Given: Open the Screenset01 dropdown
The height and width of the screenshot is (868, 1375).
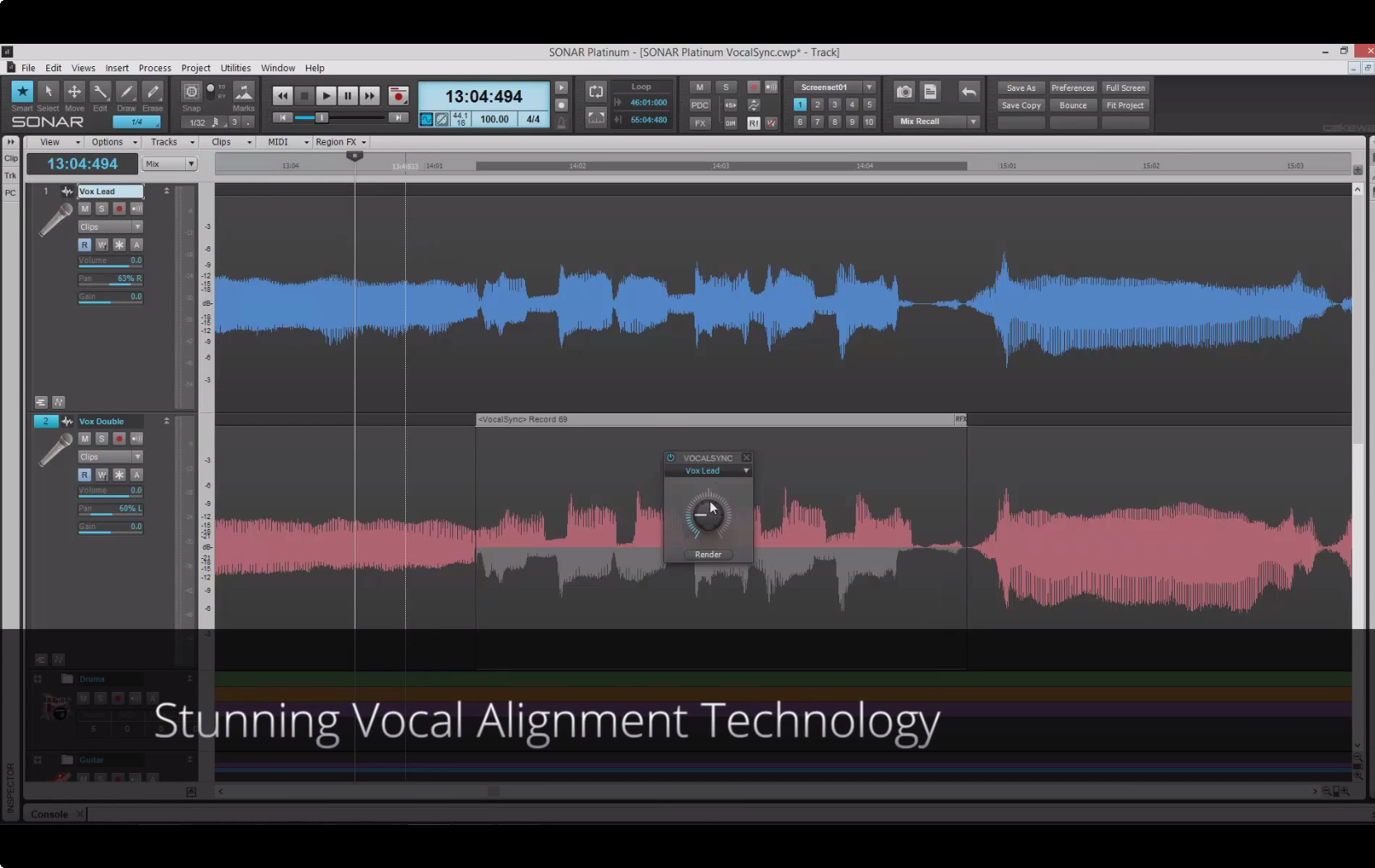Looking at the screenshot, I should point(869,87).
